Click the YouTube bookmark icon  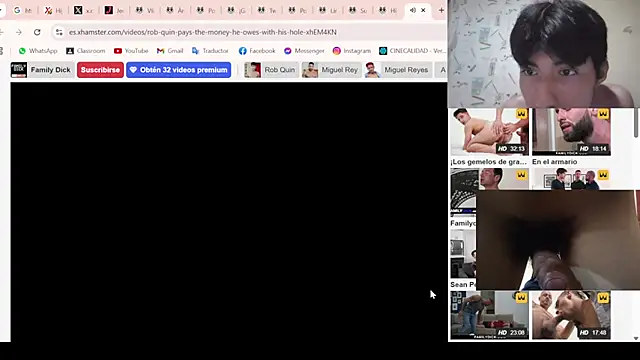(x=118, y=51)
